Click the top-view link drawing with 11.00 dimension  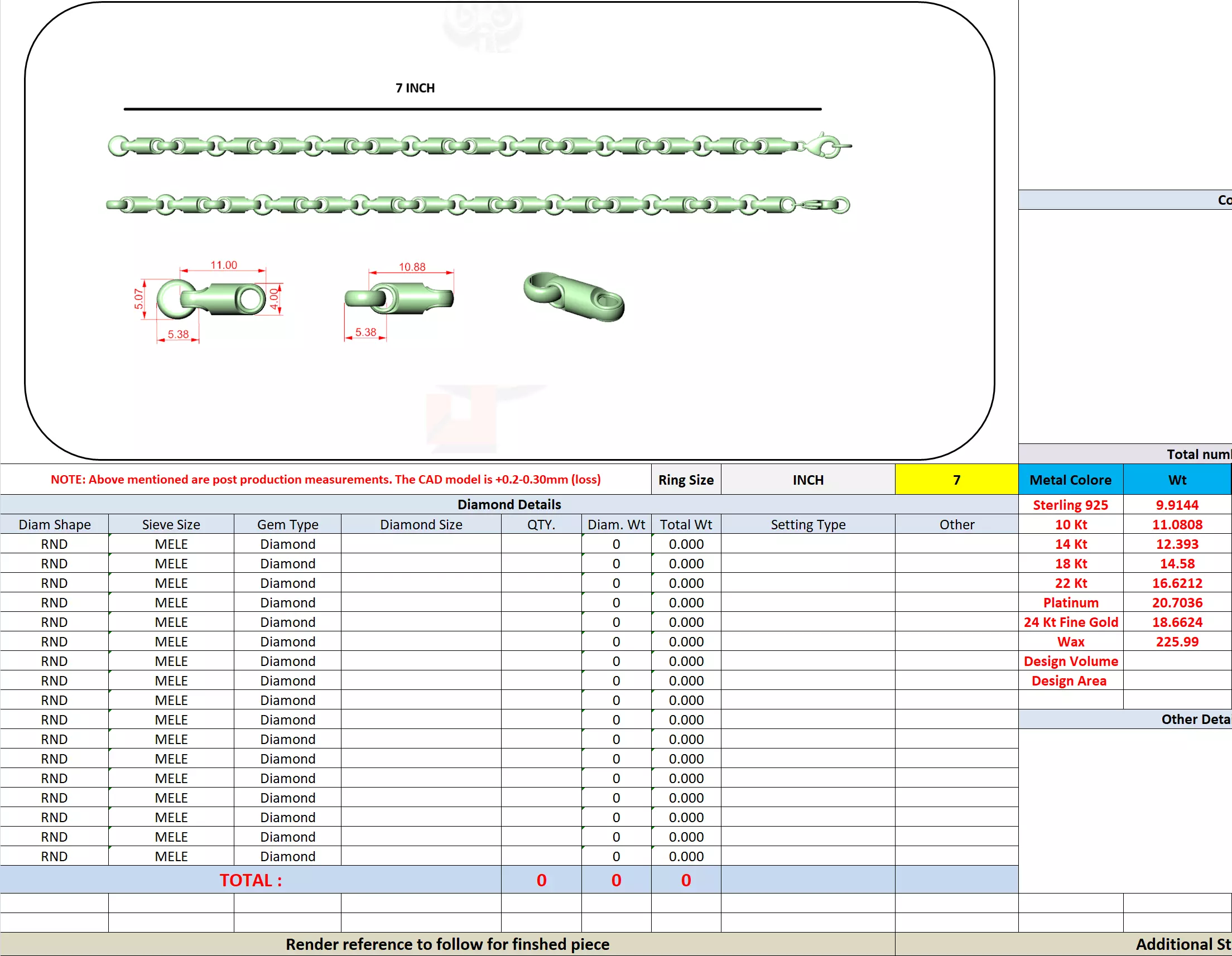pos(211,299)
